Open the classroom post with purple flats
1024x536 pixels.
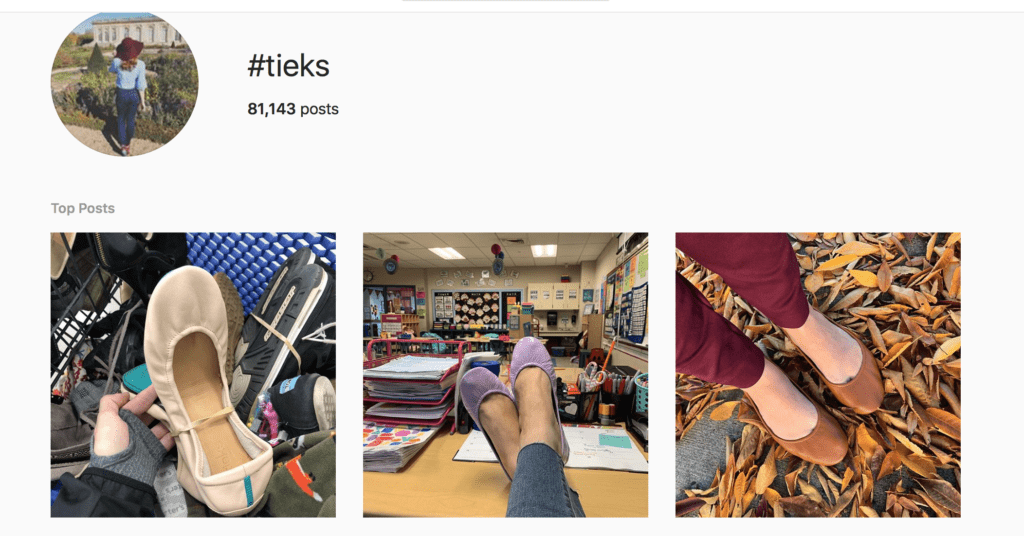tap(505, 375)
